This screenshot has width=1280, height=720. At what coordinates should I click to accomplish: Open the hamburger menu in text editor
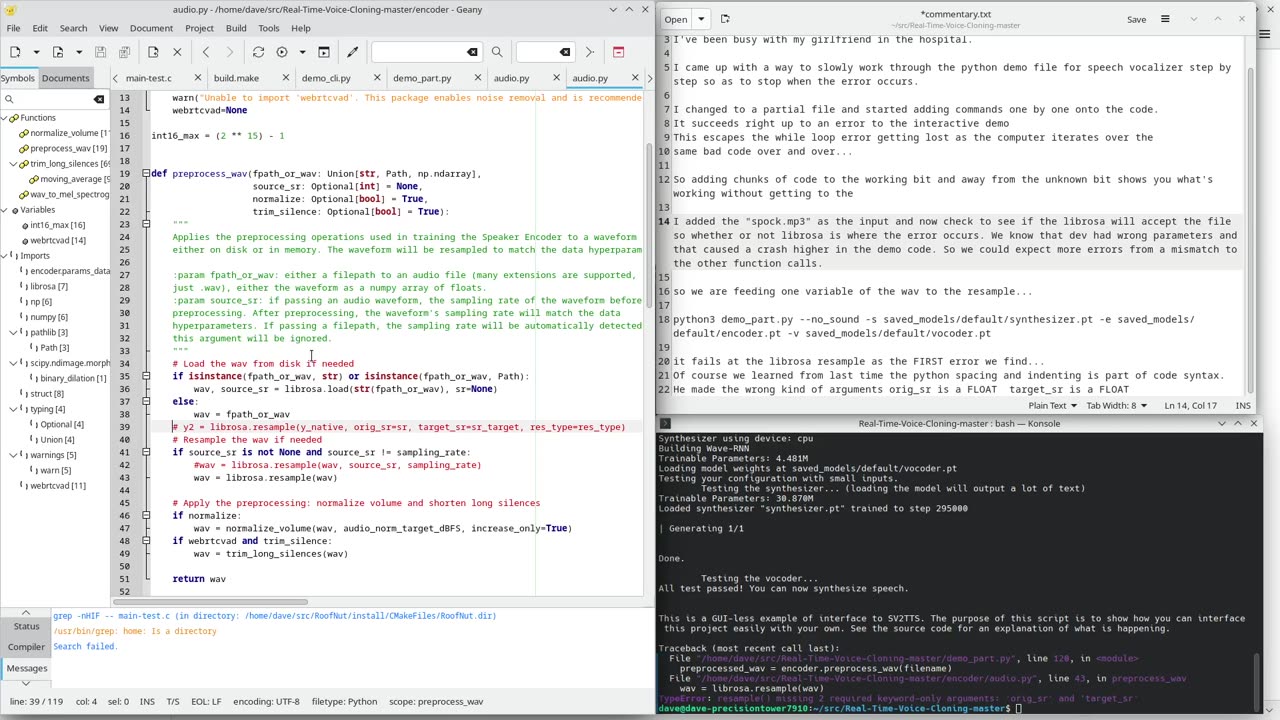click(x=1165, y=19)
